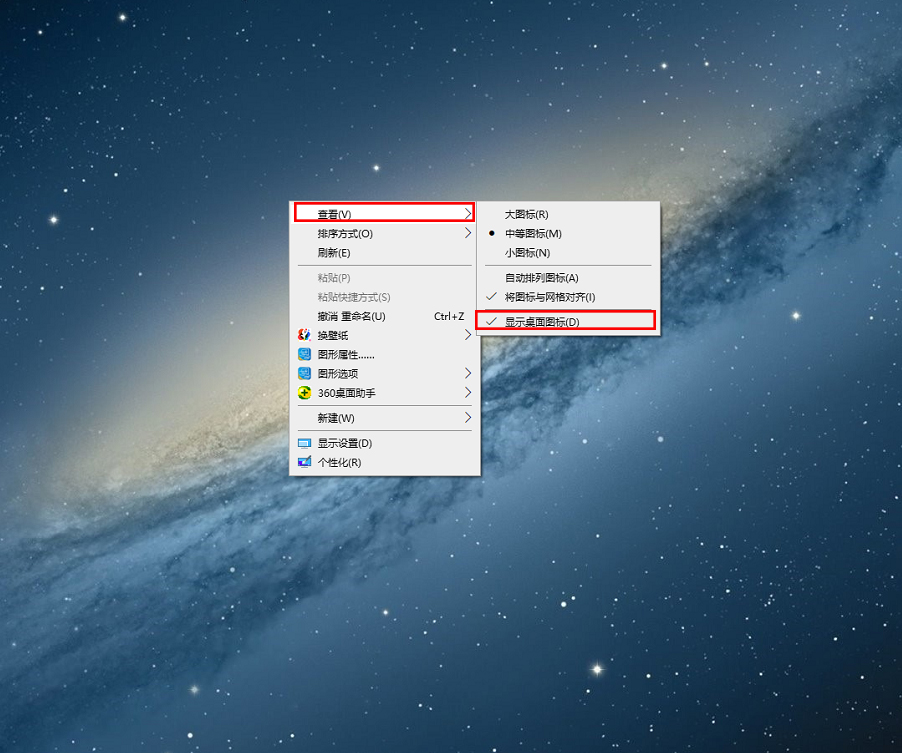Click the 换壁纸 menu label
This screenshot has height=753, width=902.
332,335
